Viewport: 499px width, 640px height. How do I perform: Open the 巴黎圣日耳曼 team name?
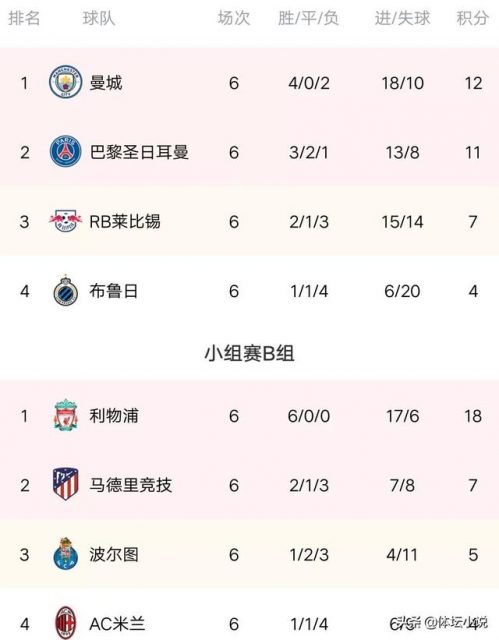[139, 152]
